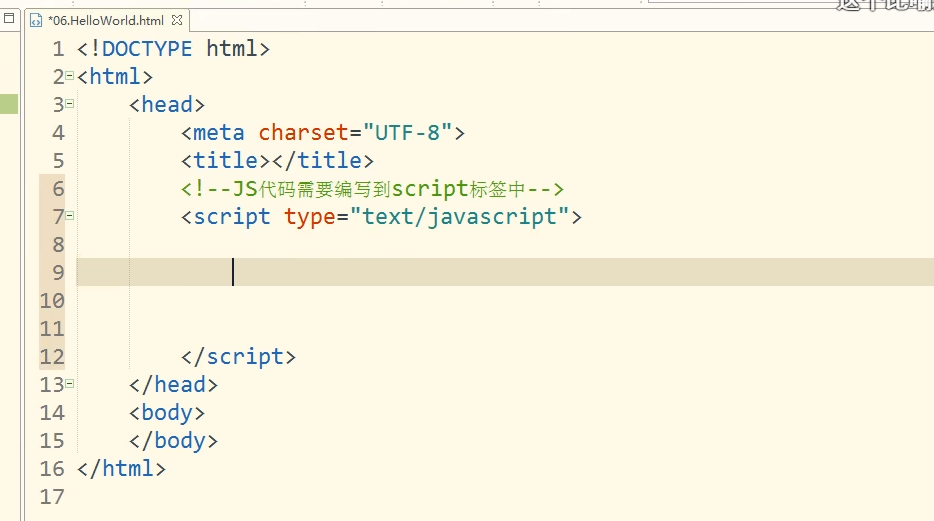Click the opening body tag on line 14
934x521 pixels.
[x=167, y=412]
